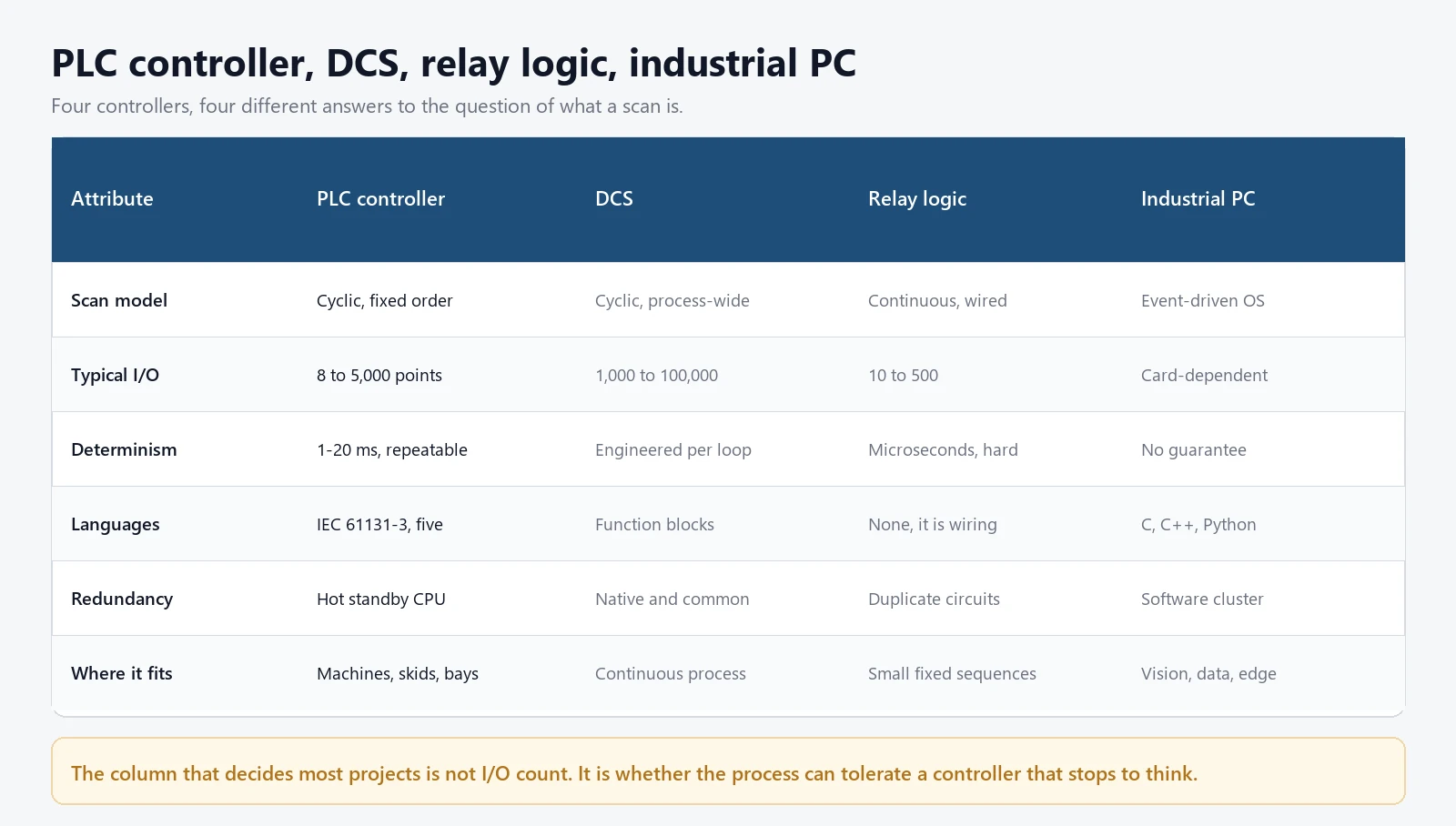Select the '10 to 500' cell
The width and height of the screenshot is (1456, 826).
tap(903, 375)
